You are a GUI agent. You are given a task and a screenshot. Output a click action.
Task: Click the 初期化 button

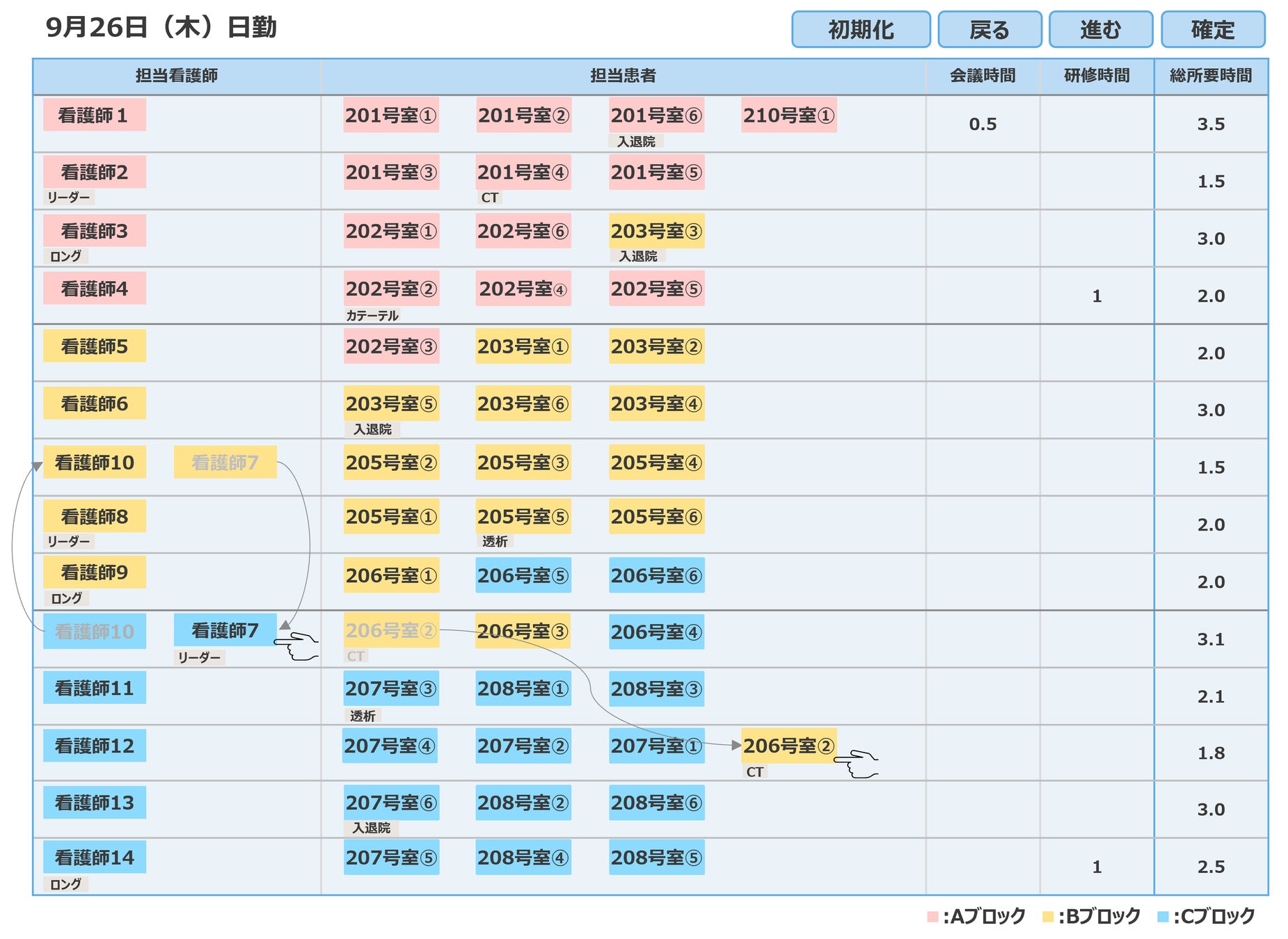point(861,29)
